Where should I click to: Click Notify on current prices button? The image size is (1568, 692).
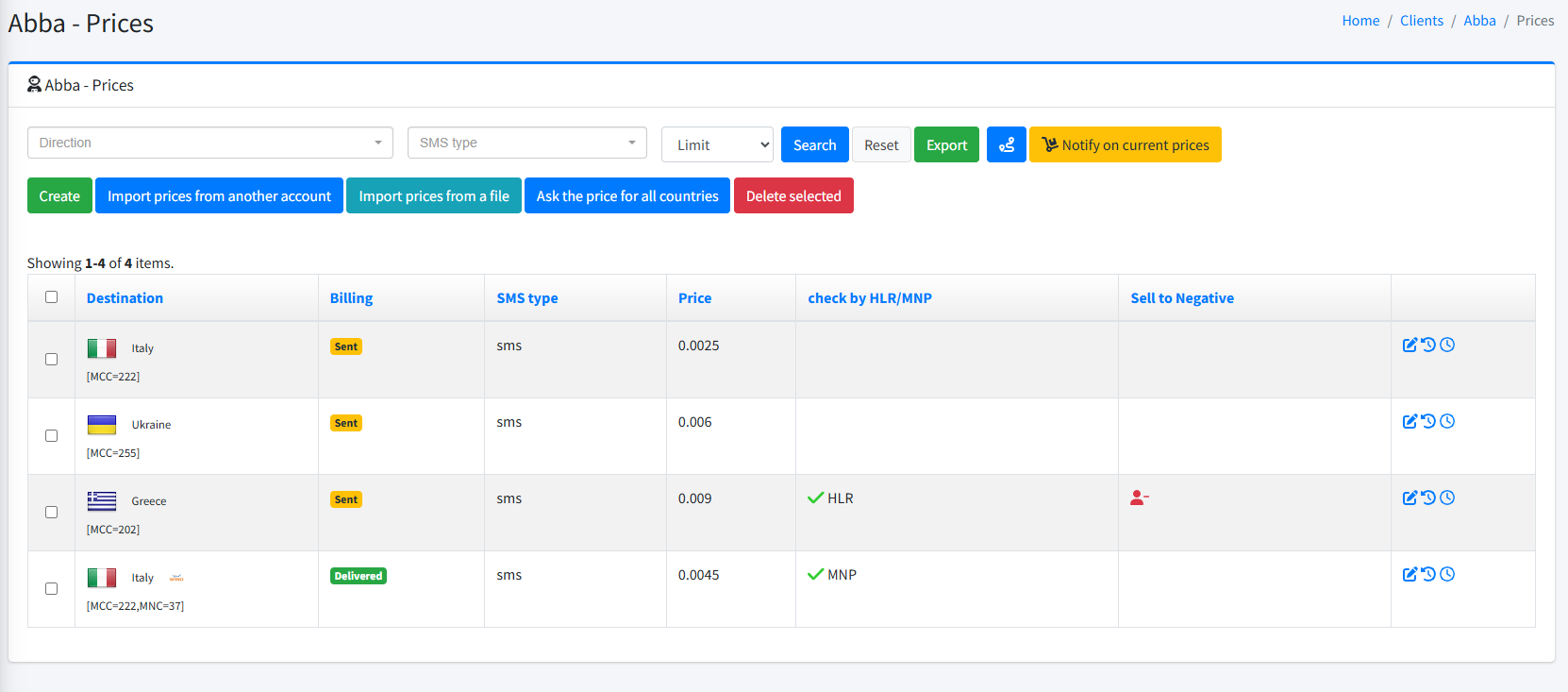[x=1125, y=145]
